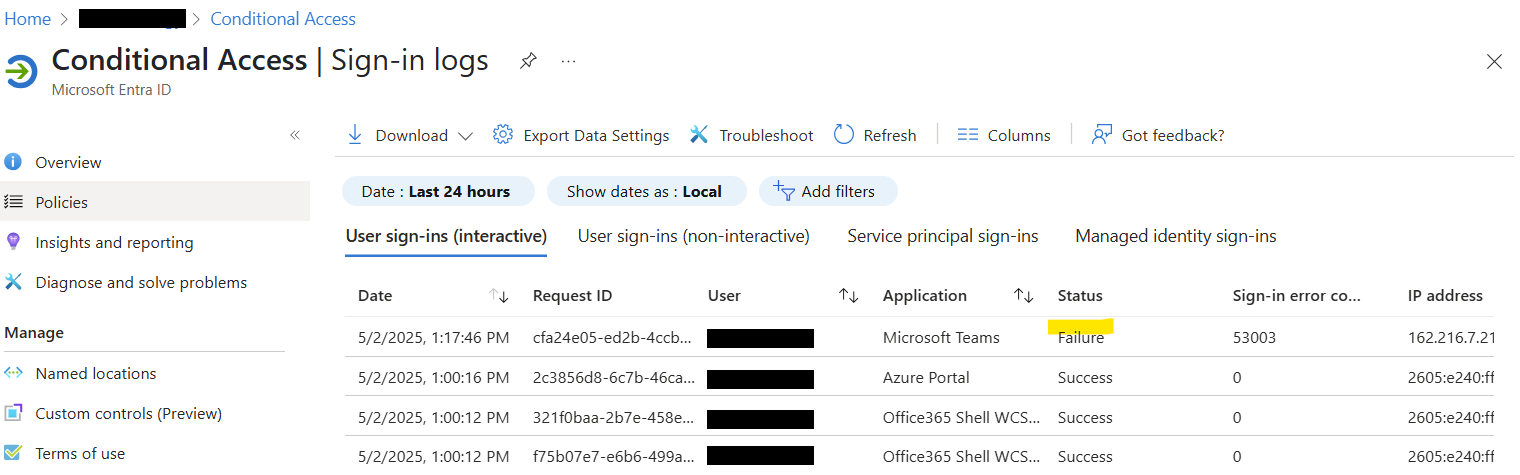Sort the table by Date column

pos(499,296)
